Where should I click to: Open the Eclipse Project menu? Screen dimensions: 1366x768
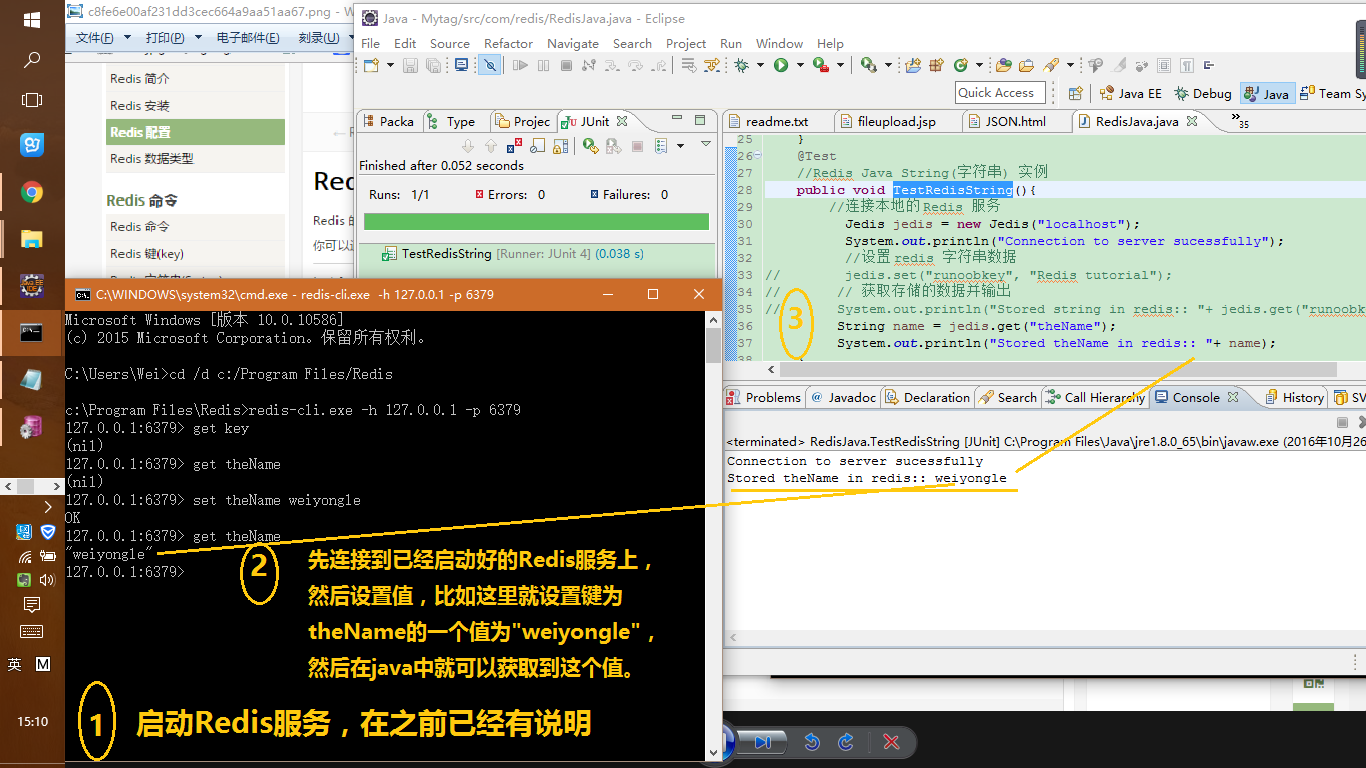[686, 43]
